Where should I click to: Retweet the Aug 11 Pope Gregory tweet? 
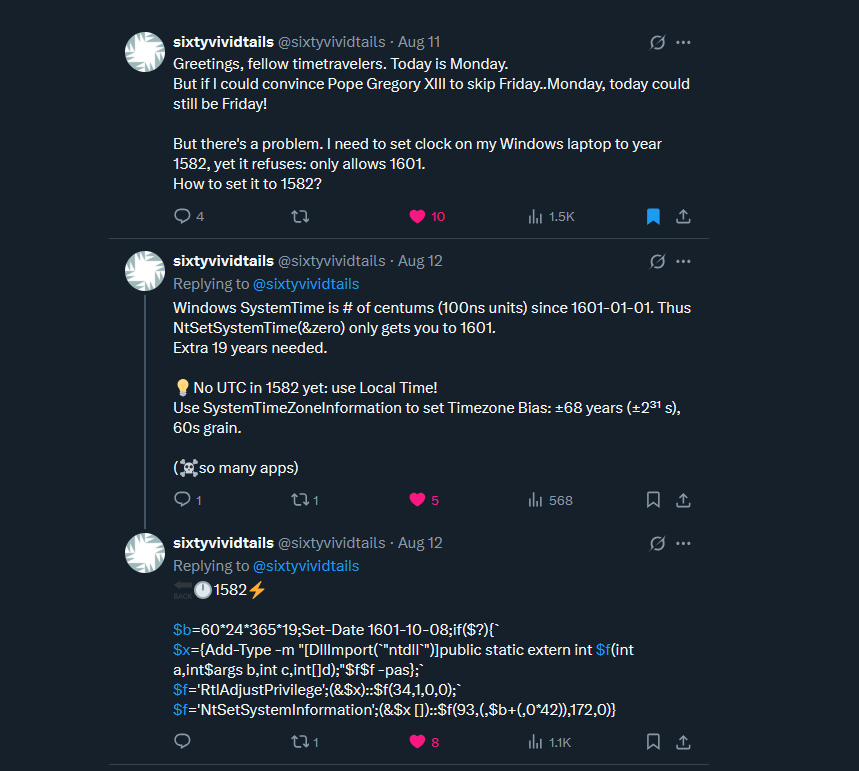(x=299, y=216)
